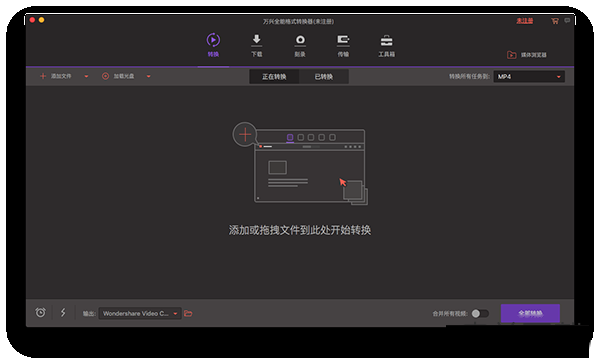Image resolution: width=600 pixels, height=364 pixels.
Task: Click the shopping cart icon
Action: (x=554, y=21)
